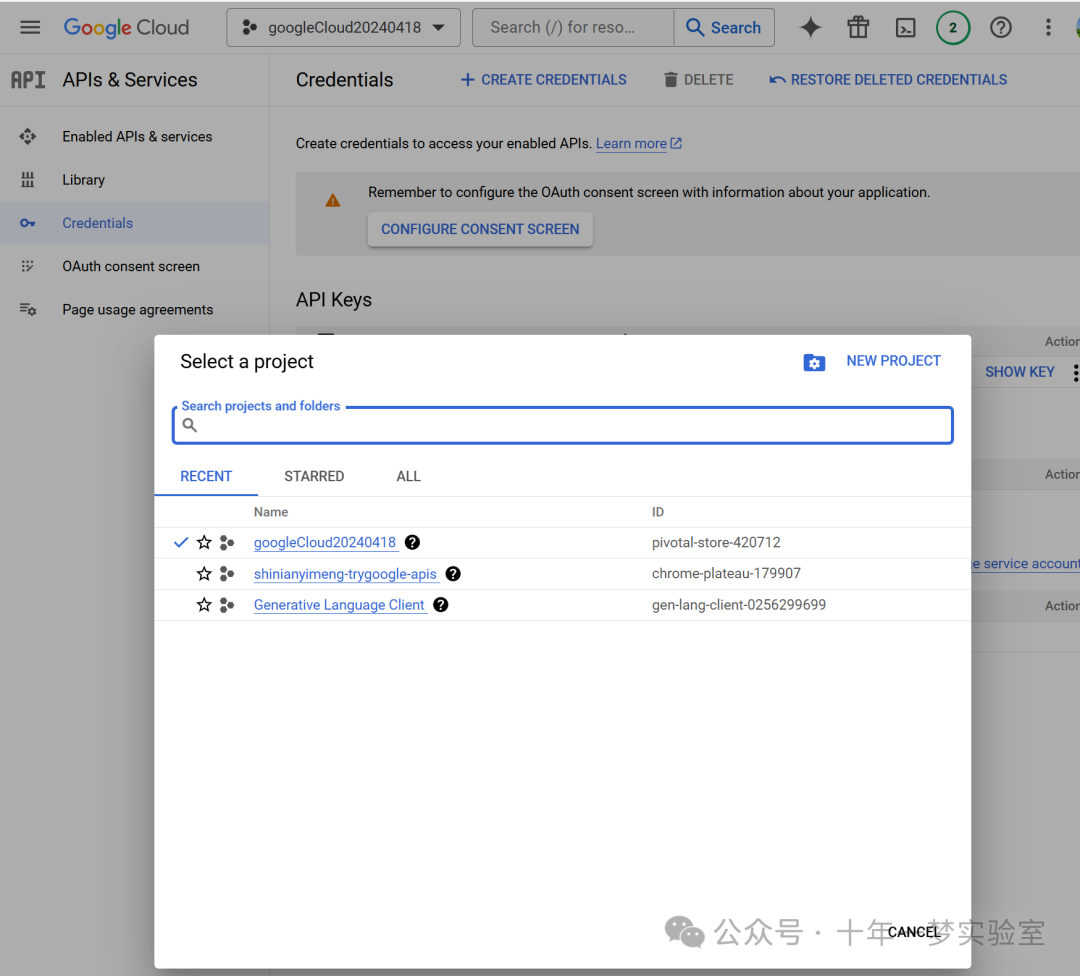Click help icon next to shinianyimeng-trygoogle-apis

(x=453, y=574)
